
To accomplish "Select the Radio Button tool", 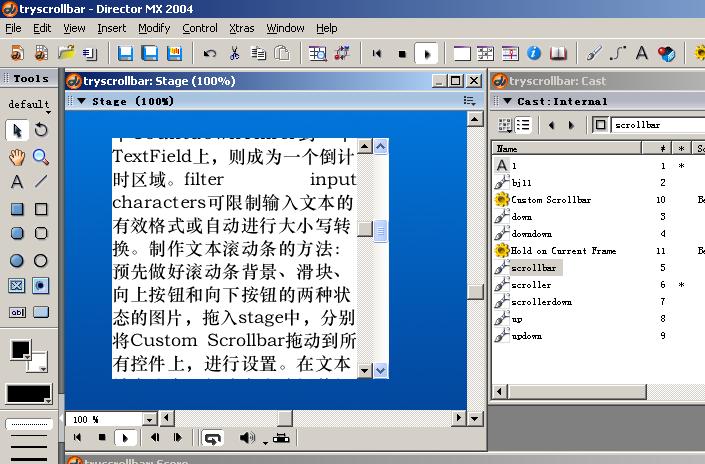I will [x=40, y=286].
